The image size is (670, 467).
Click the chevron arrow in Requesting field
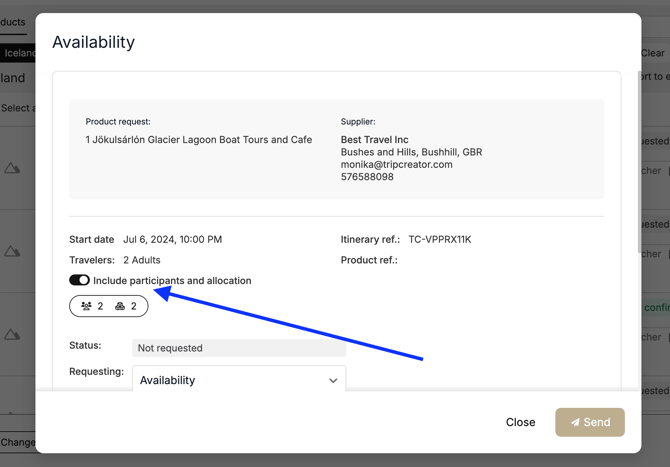[x=333, y=381]
